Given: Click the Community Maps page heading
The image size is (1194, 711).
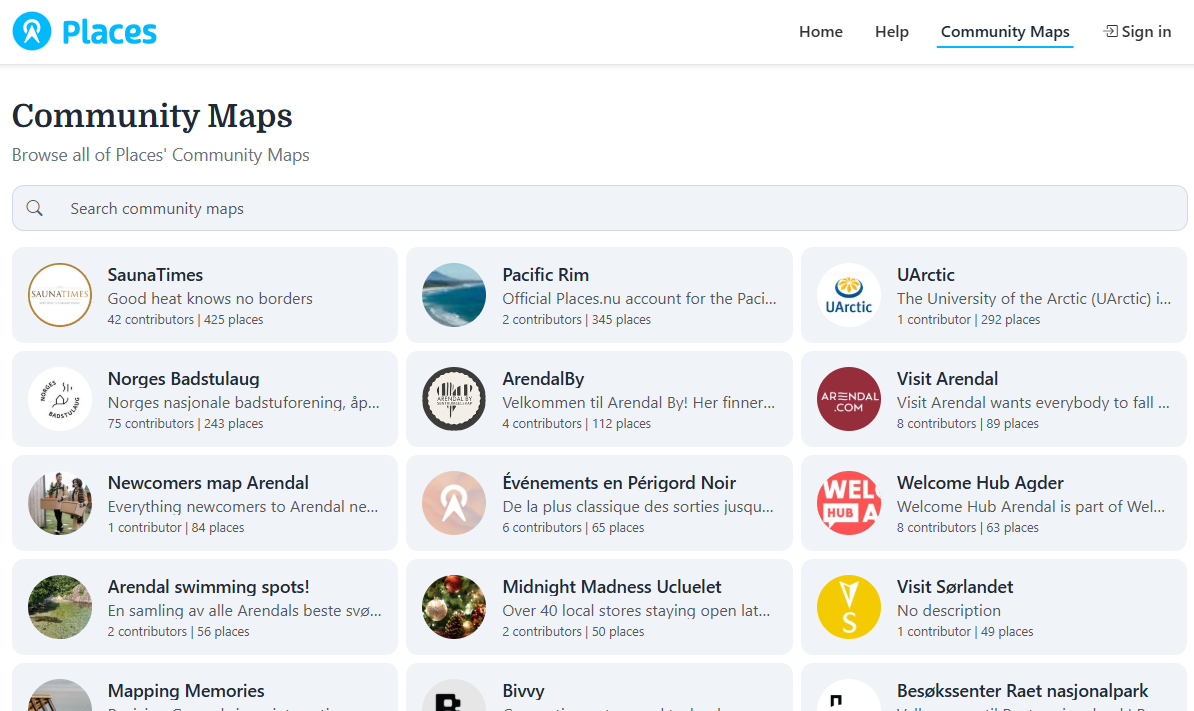Looking at the screenshot, I should tap(152, 116).
